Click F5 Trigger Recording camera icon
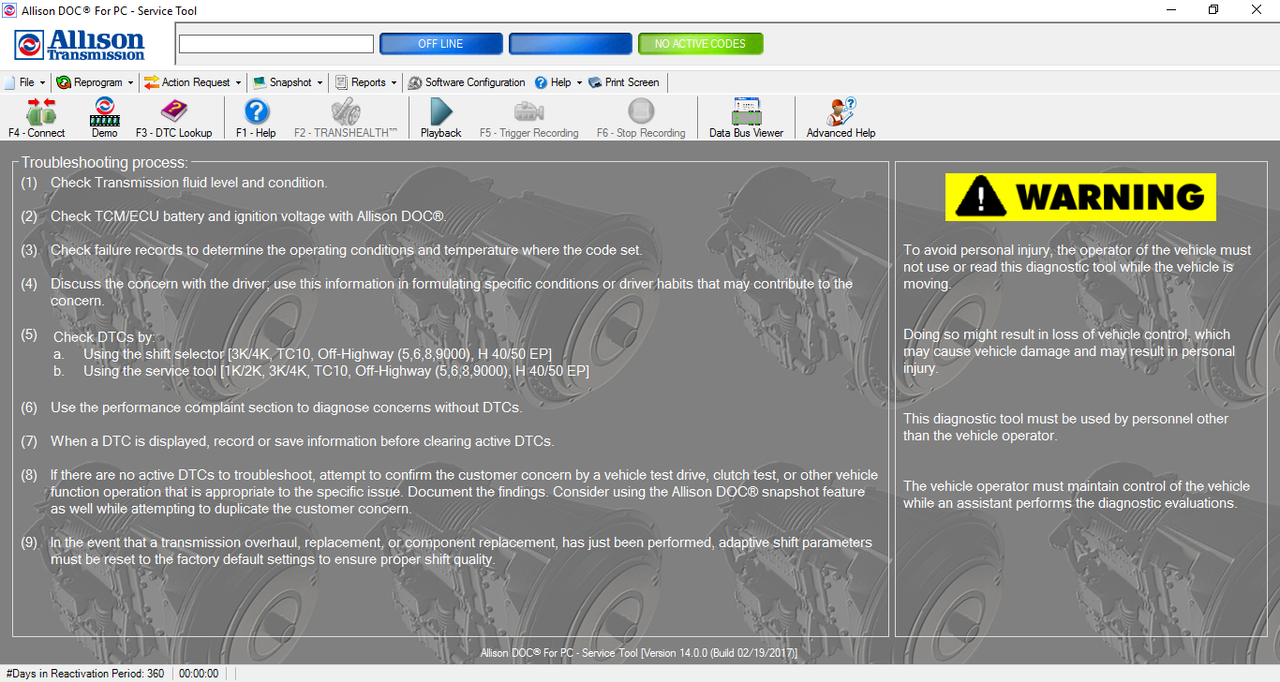1280x682 pixels. pos(529,111)
